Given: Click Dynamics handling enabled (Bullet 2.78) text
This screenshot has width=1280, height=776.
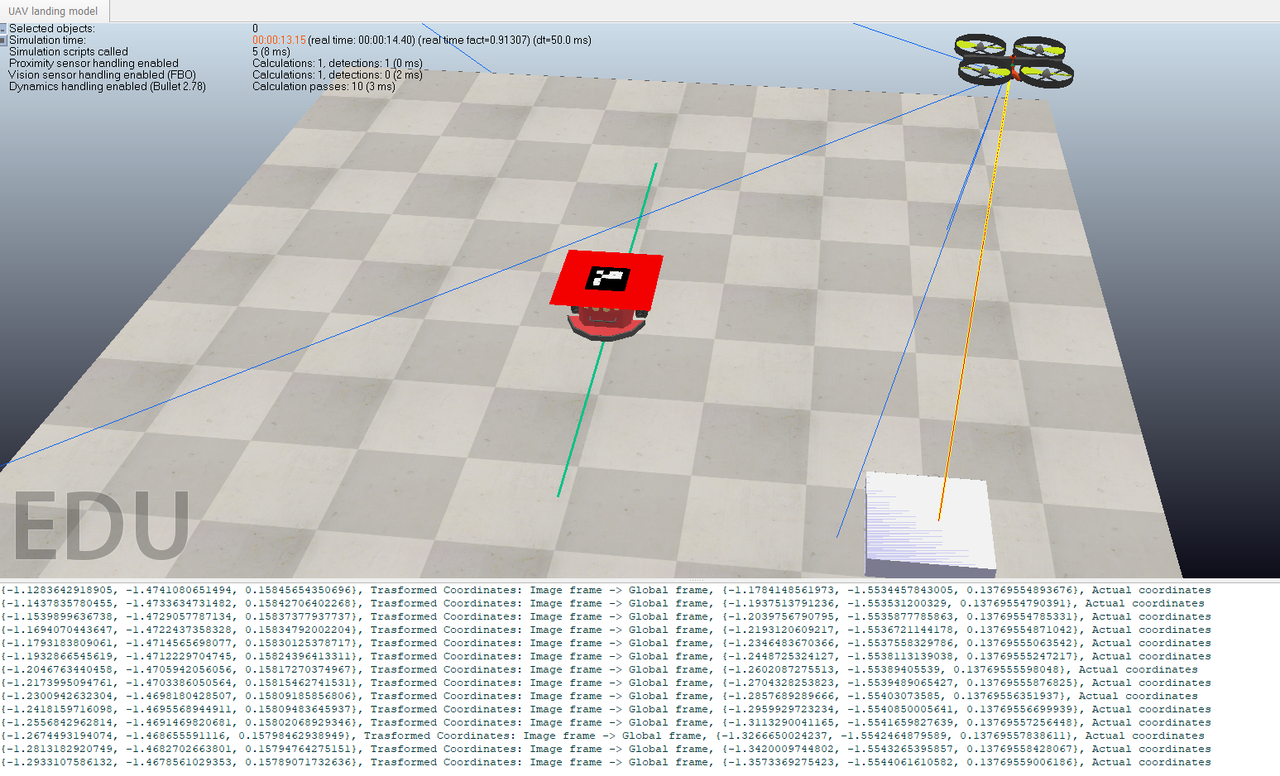Looking at the screenshot, I should coord(107,87).
